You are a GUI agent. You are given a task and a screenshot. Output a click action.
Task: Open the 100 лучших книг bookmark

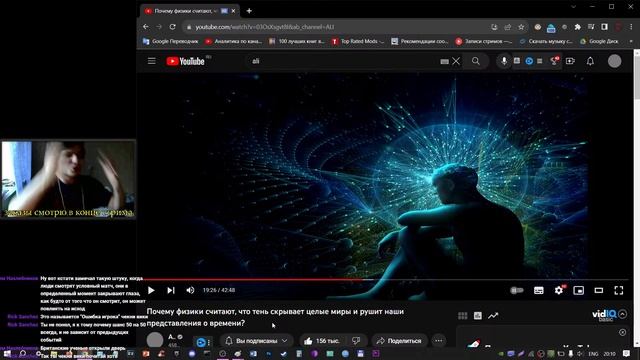click(297, 41)
